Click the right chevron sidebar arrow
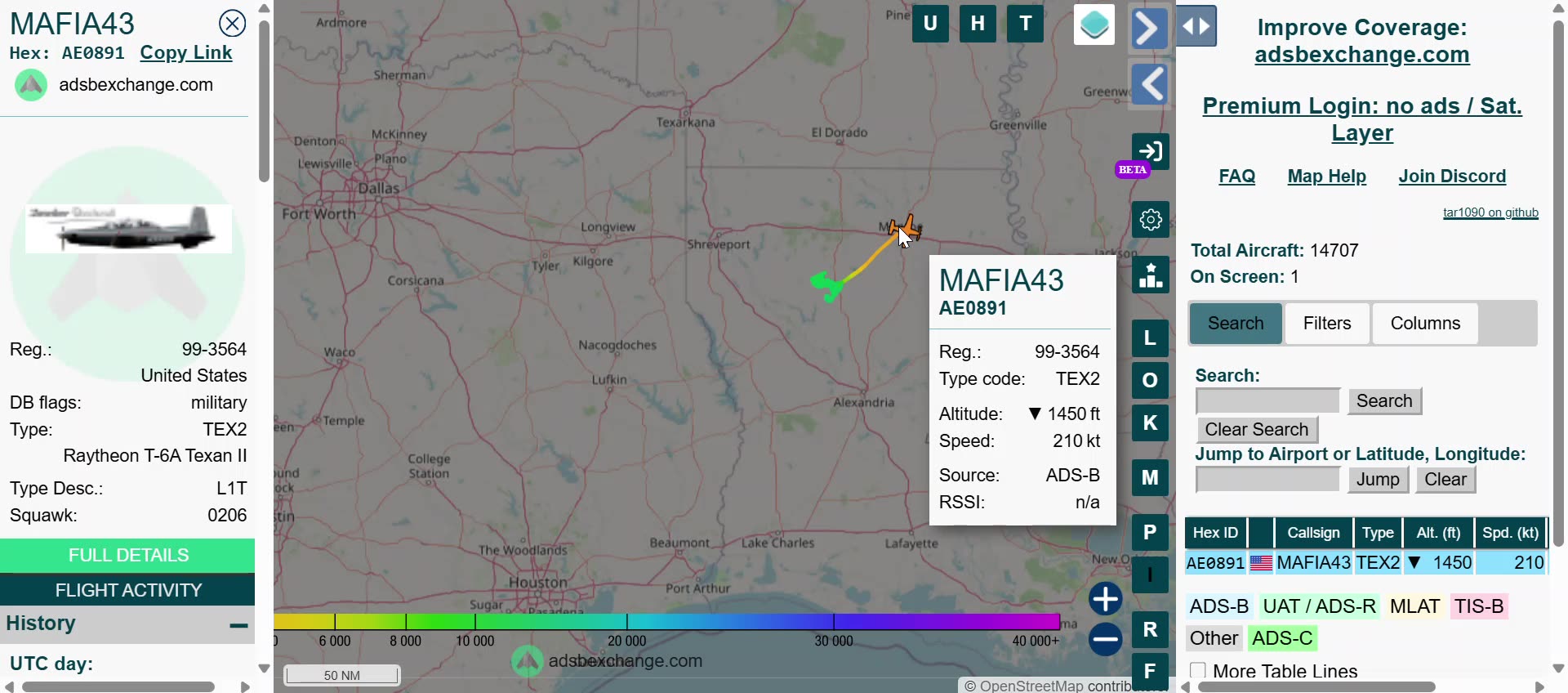The image size is (1568, 693). point(1149,29)
